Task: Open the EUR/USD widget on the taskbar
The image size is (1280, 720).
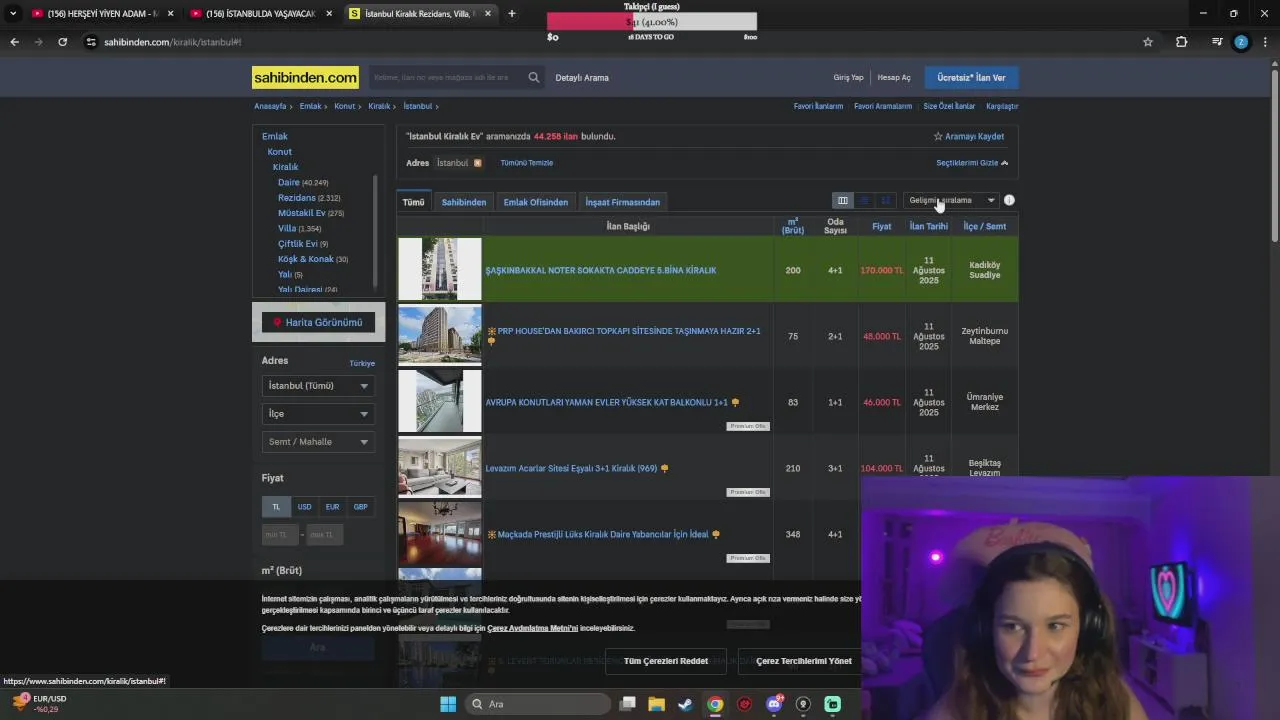Action: coord(40,703)
